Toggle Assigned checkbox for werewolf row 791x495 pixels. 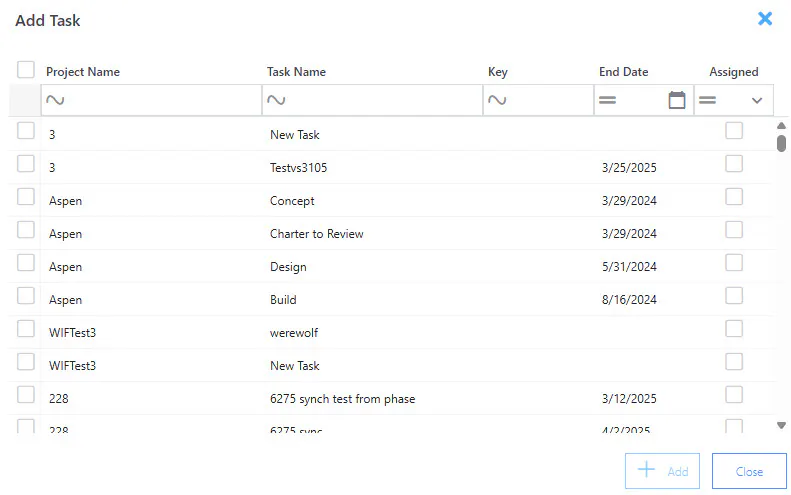click(734, 329)
